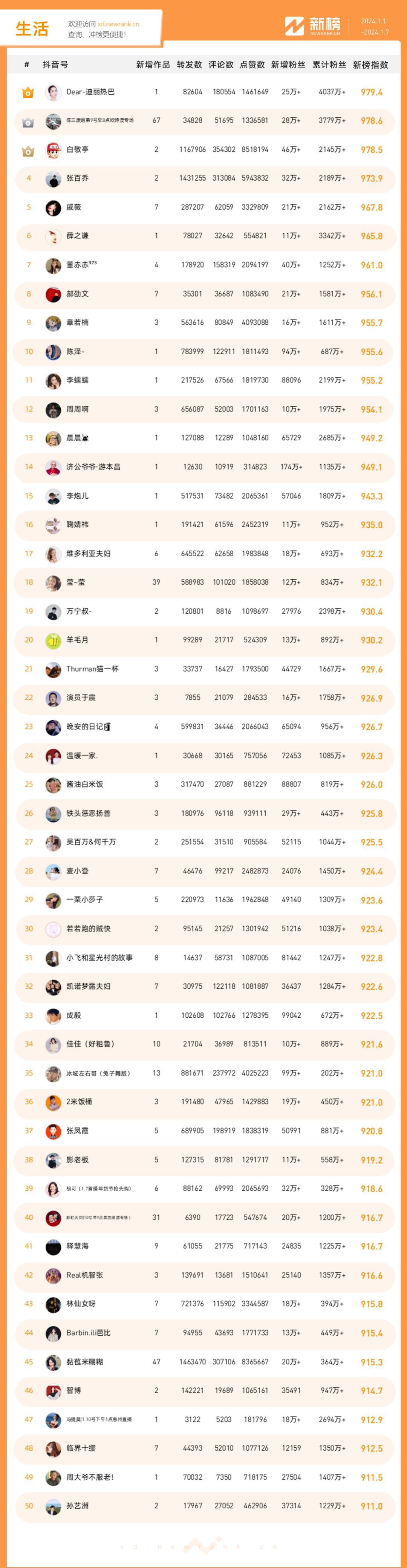
Task: Click the 转发数 column header
Action: coord(189,65)
